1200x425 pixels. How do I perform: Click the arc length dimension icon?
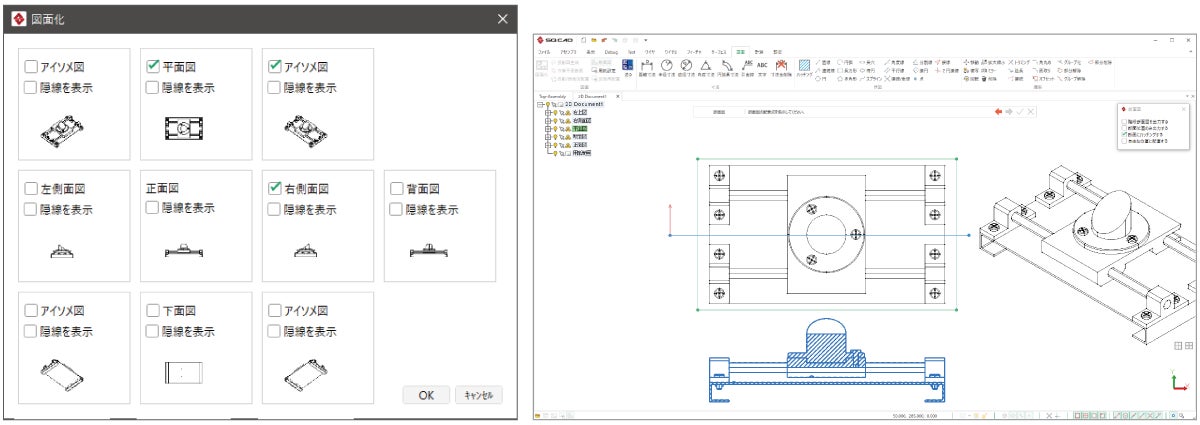[x=727, y=65]
